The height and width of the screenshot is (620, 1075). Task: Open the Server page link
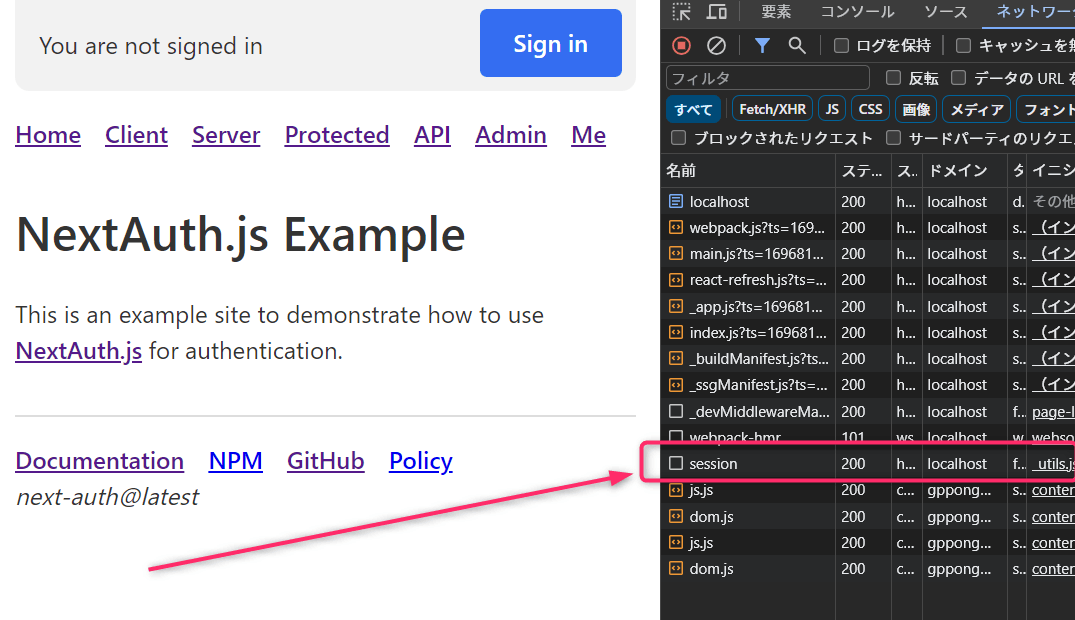(x=226, y=135)
